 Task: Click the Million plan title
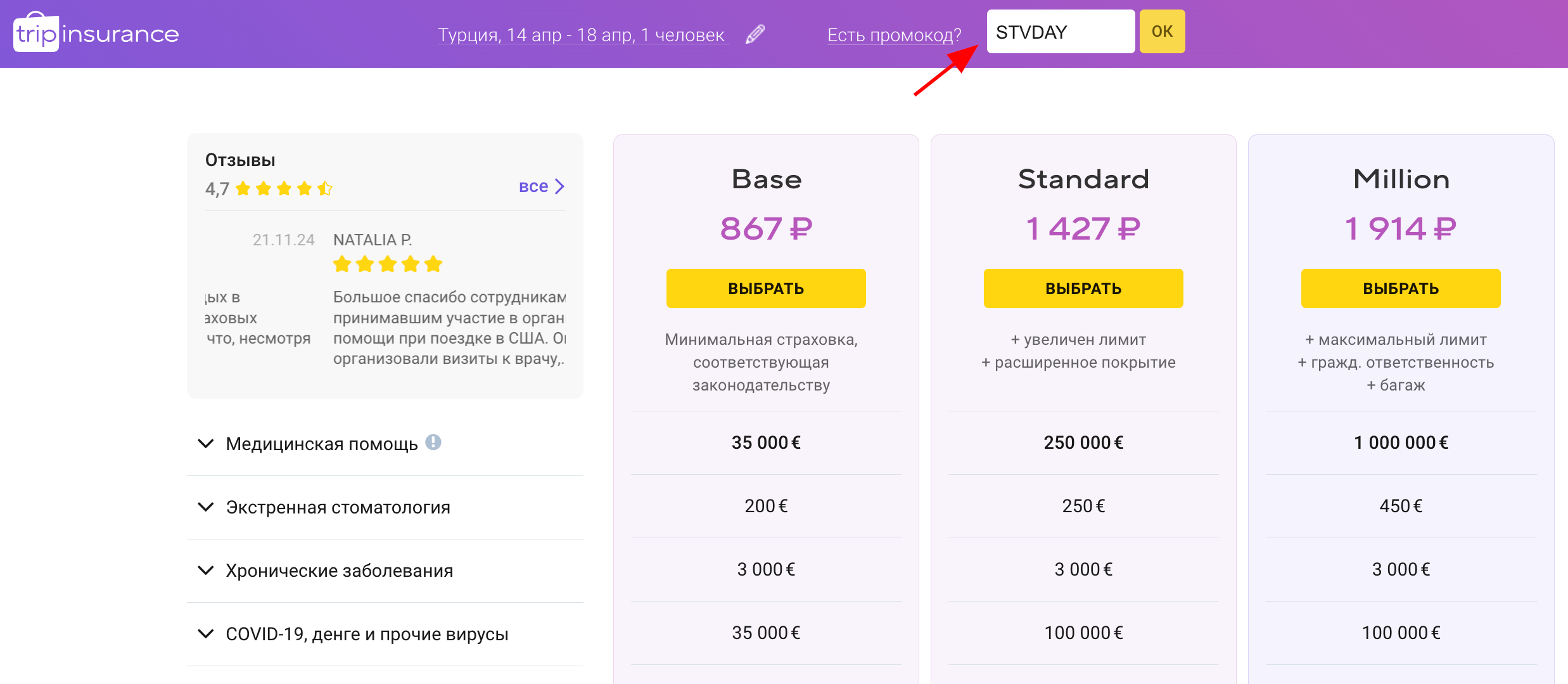1401,179
